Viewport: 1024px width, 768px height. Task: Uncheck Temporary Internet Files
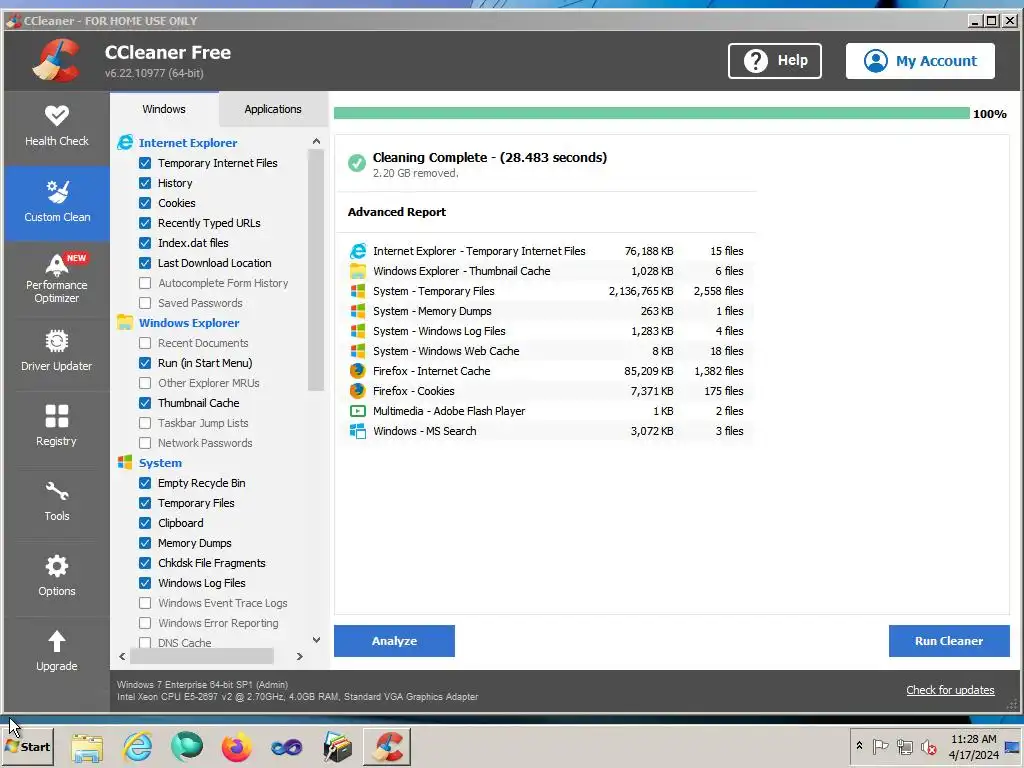[145, 163]
